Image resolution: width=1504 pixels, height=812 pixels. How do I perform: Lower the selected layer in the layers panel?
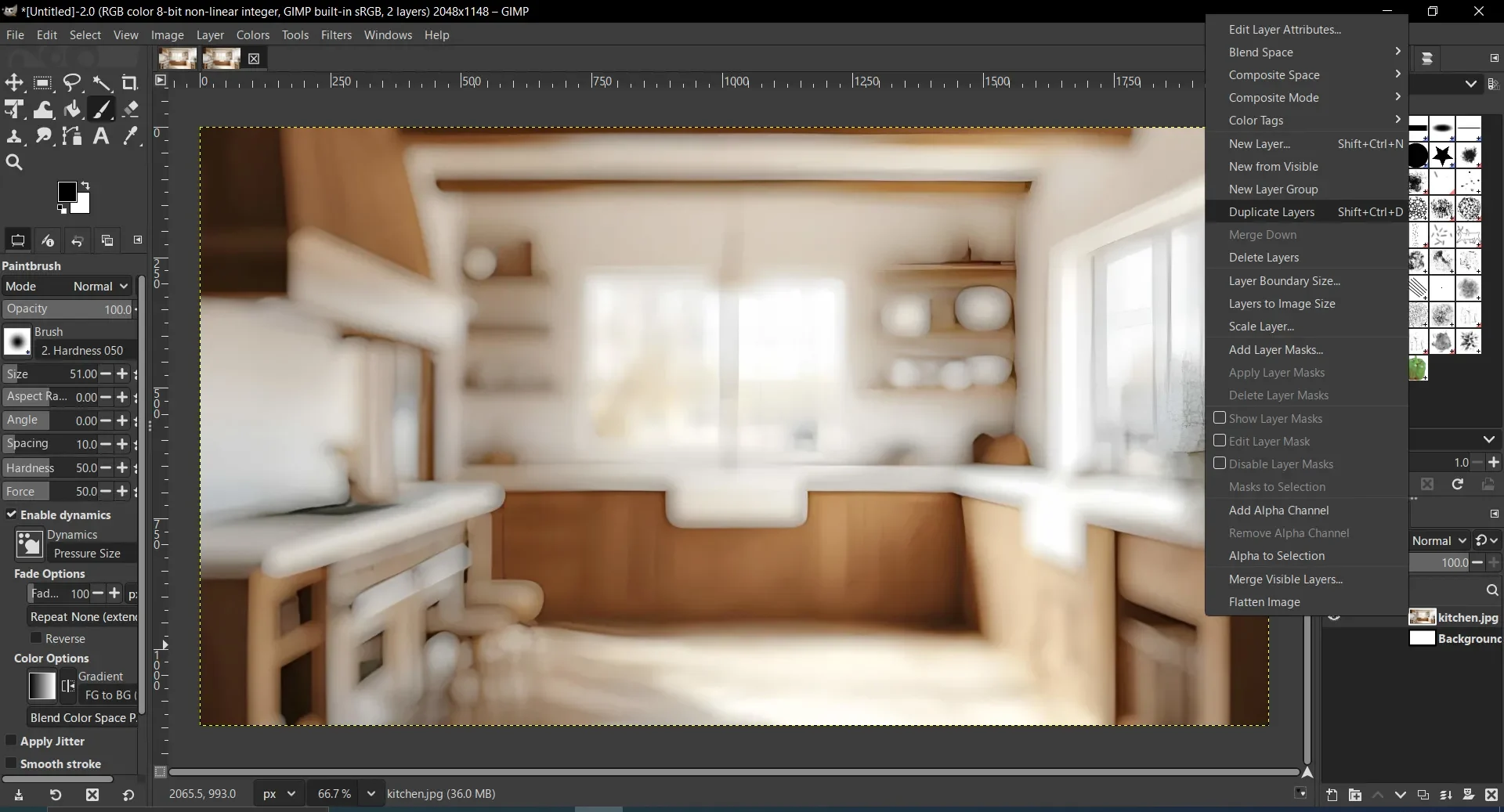1401,795
